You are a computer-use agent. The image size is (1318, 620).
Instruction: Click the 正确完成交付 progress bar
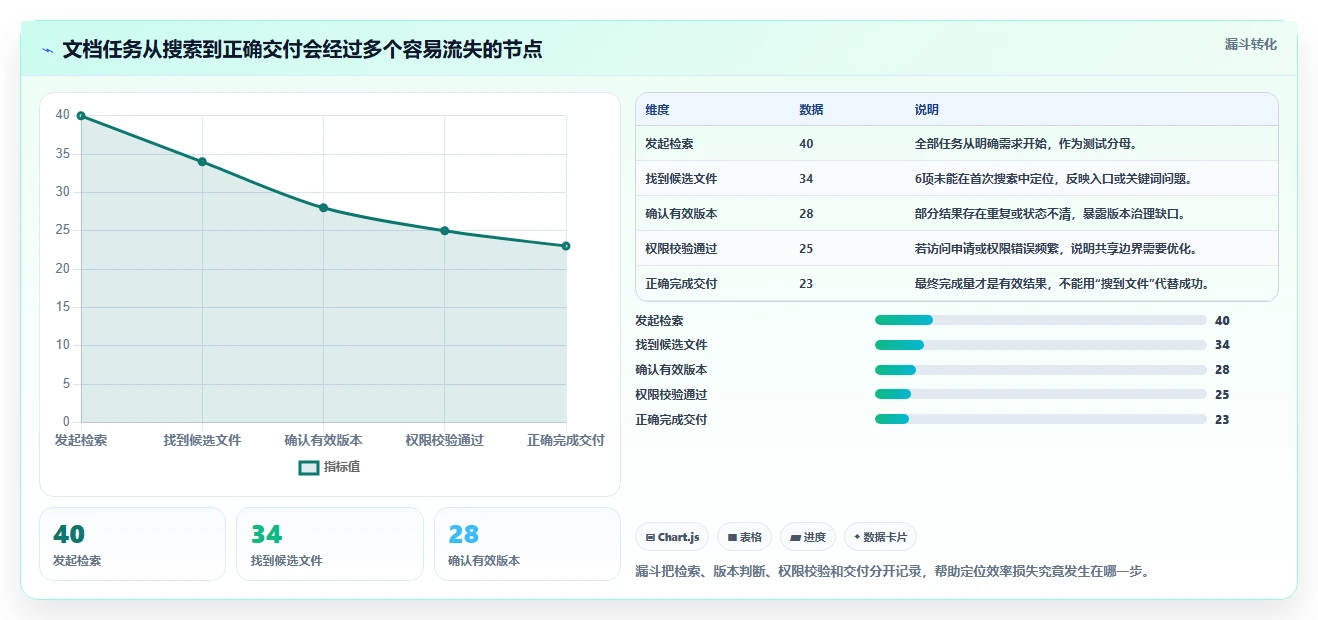pos(1041,420)
